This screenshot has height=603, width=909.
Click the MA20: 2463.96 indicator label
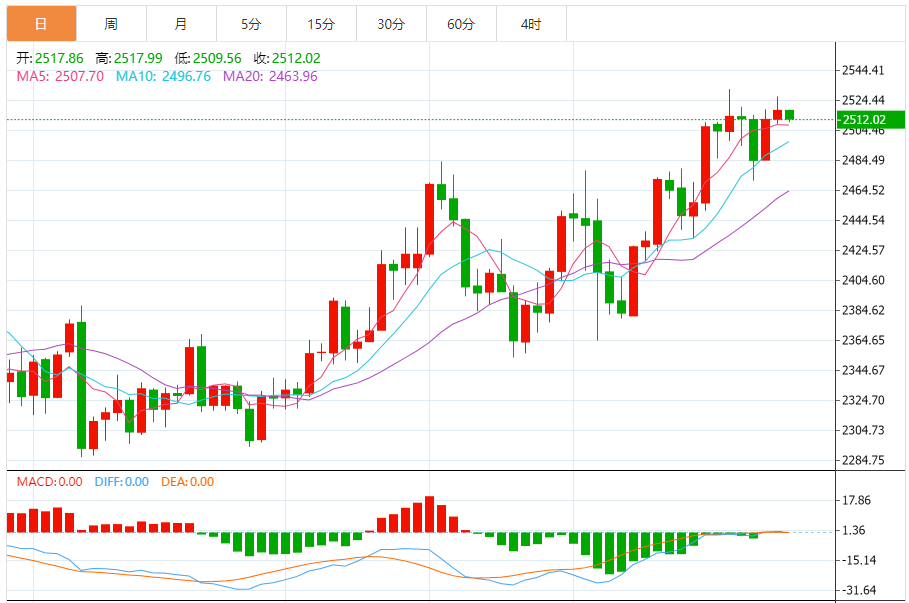270,76
